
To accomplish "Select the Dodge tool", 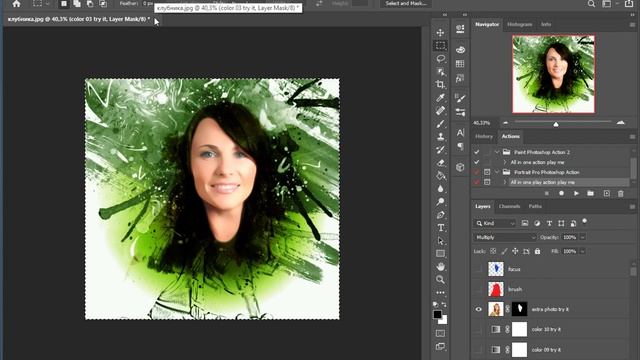I will tap(440, 202).
